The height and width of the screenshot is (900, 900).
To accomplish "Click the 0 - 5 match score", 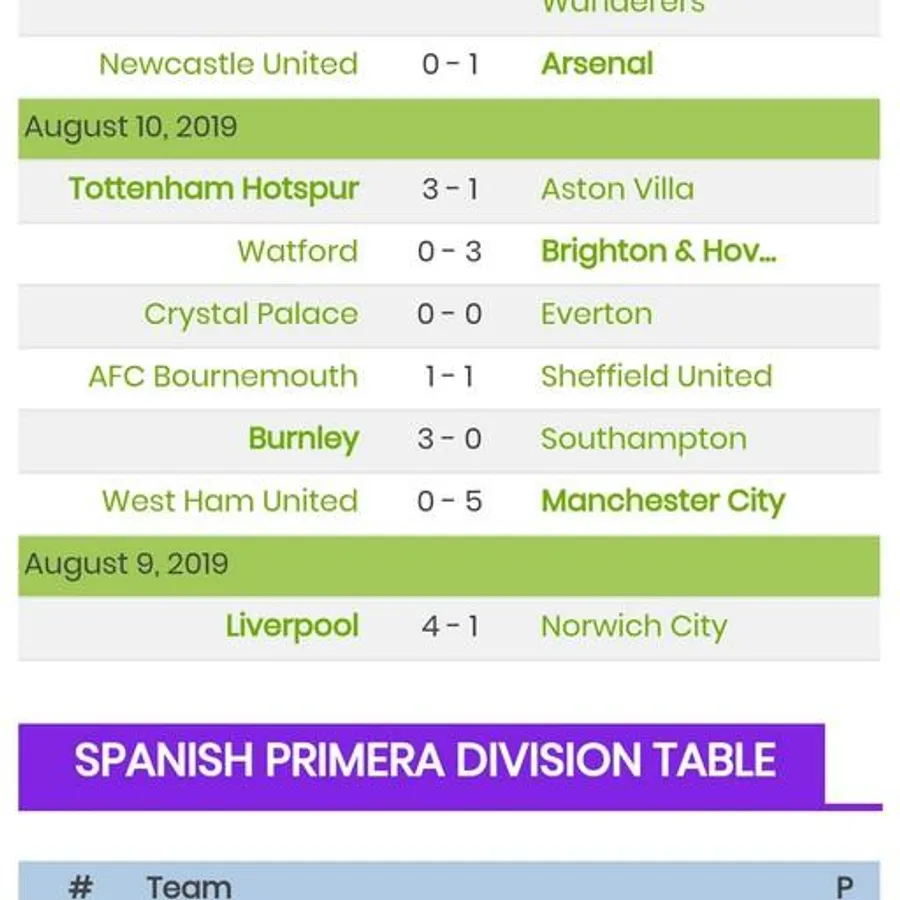I will click(x=449, y=501).
